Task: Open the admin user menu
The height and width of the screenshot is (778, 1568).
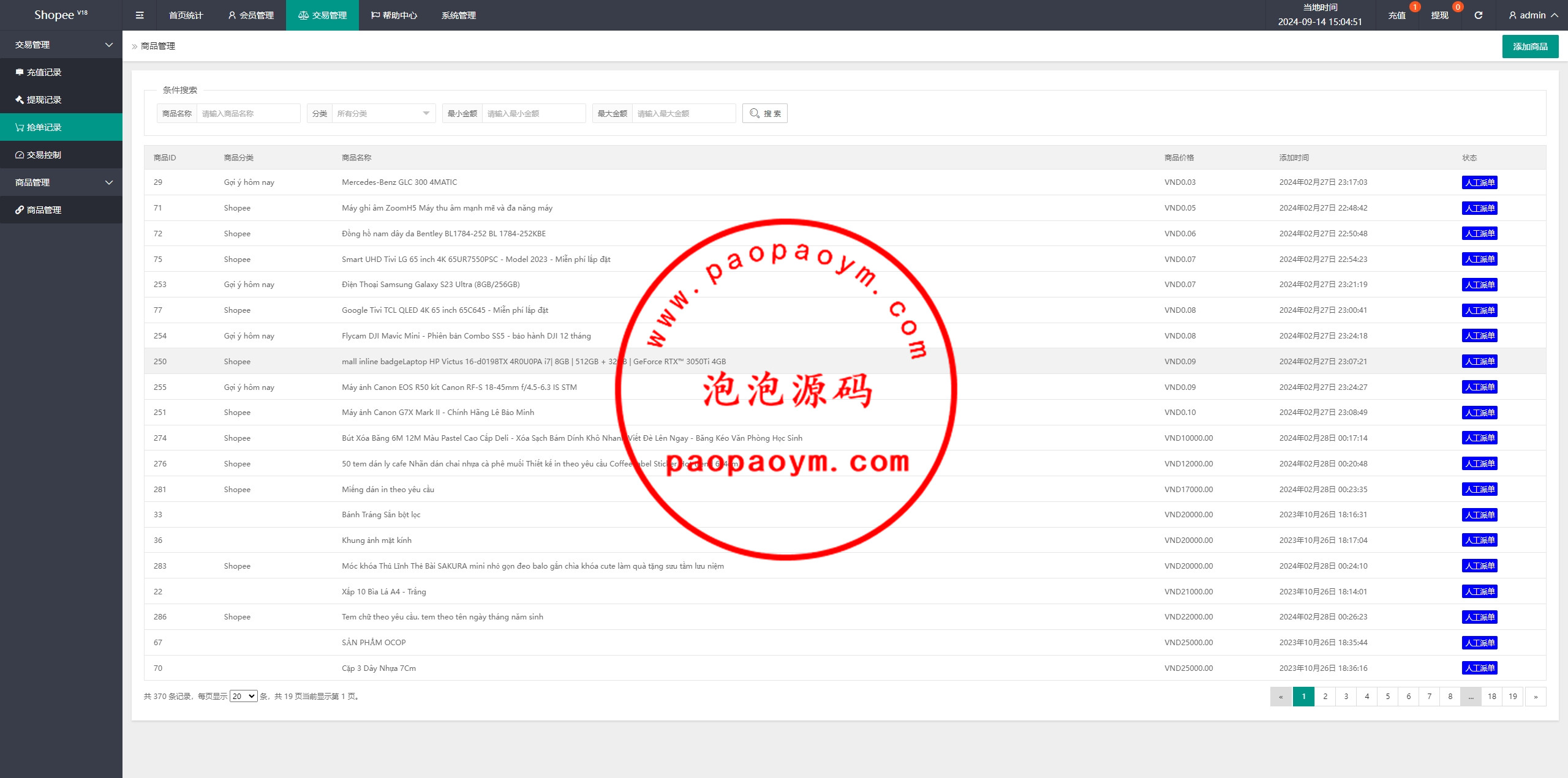Action: (x=1533, y=15)
